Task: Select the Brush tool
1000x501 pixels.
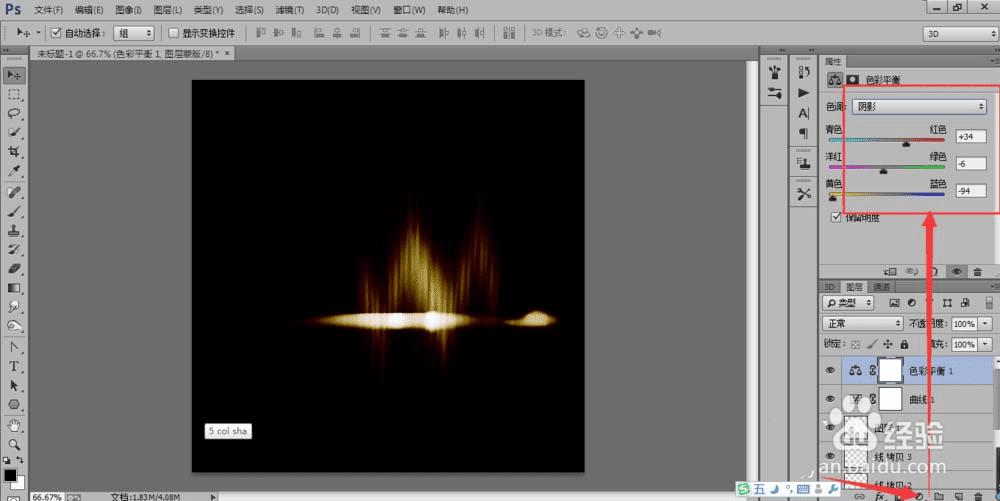Action: [13, 211]
